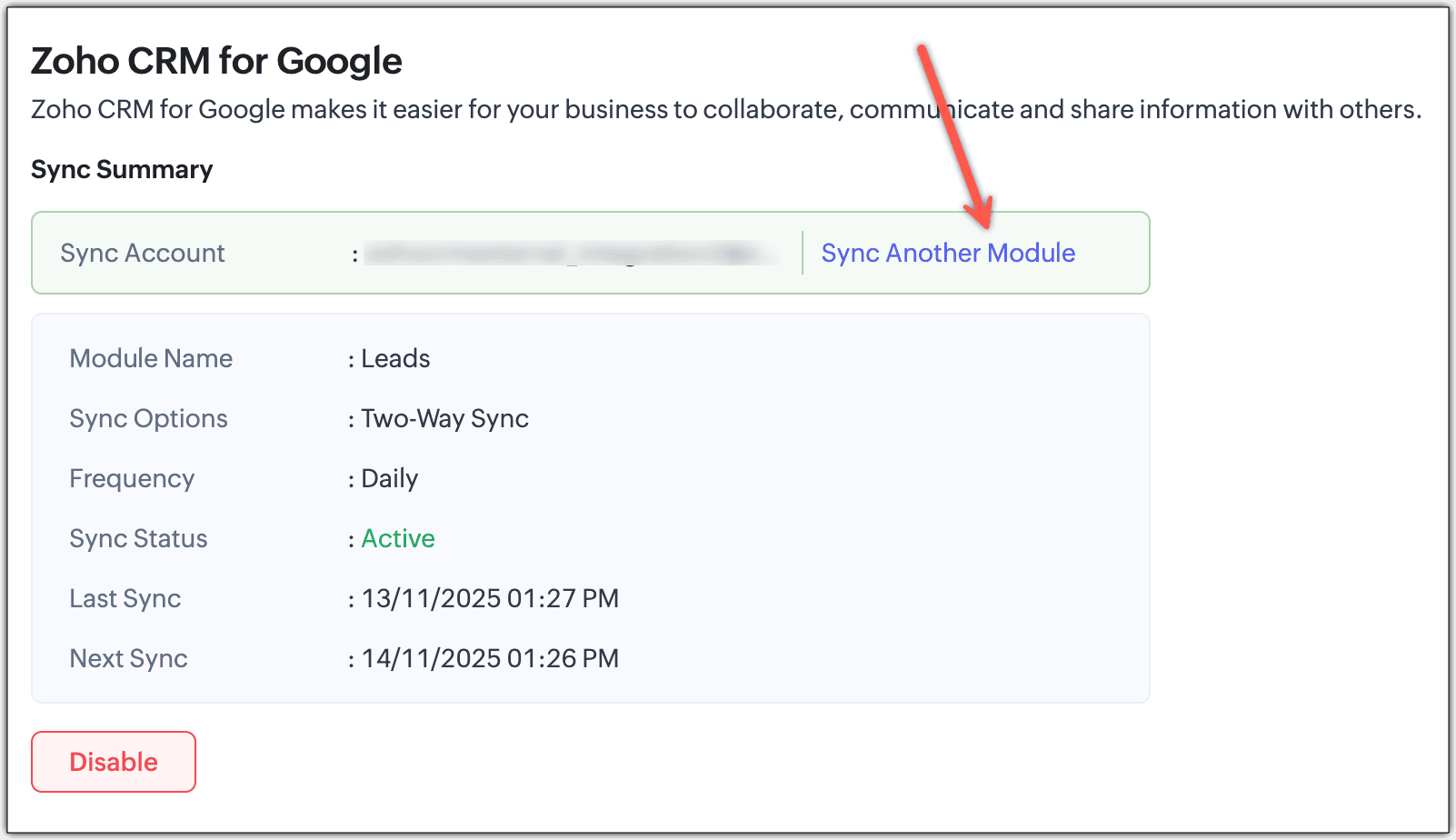Click the Sync Summary section heading
The image size is (1456, 840).
(122, 170)
